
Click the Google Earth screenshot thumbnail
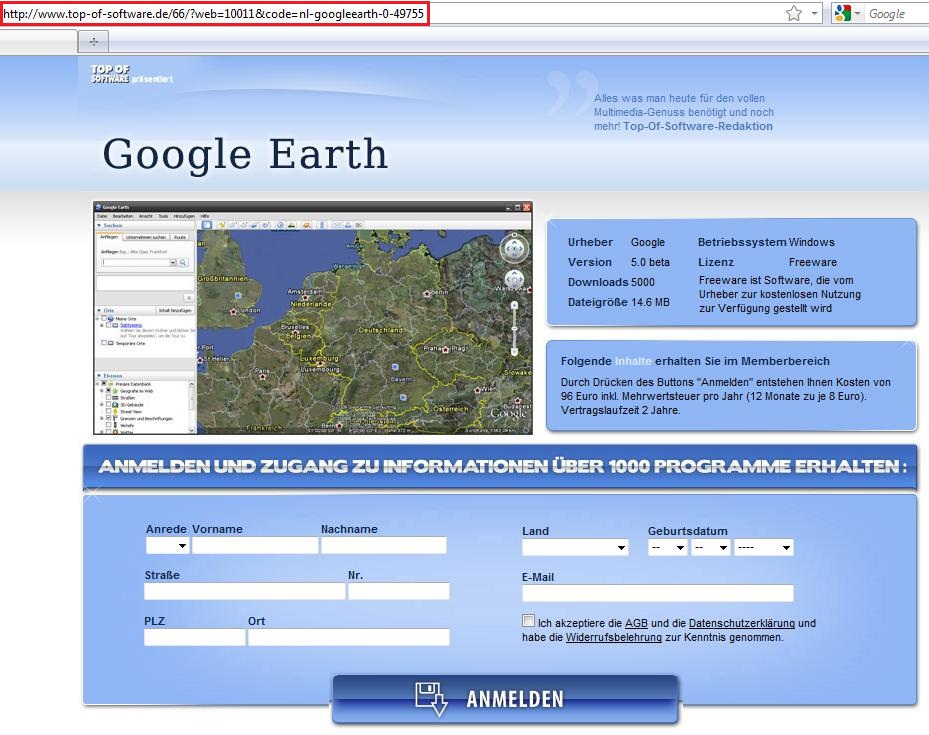pyautogui.click(x=313, y=318)
